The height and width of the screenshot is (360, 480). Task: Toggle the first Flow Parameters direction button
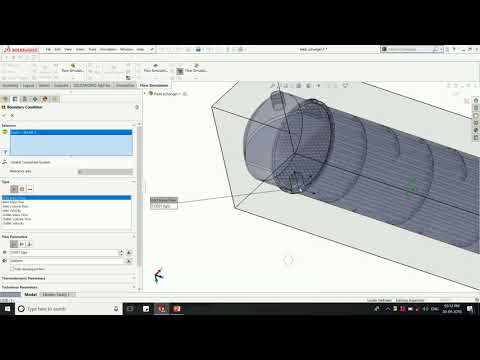(x=14, y=244)
